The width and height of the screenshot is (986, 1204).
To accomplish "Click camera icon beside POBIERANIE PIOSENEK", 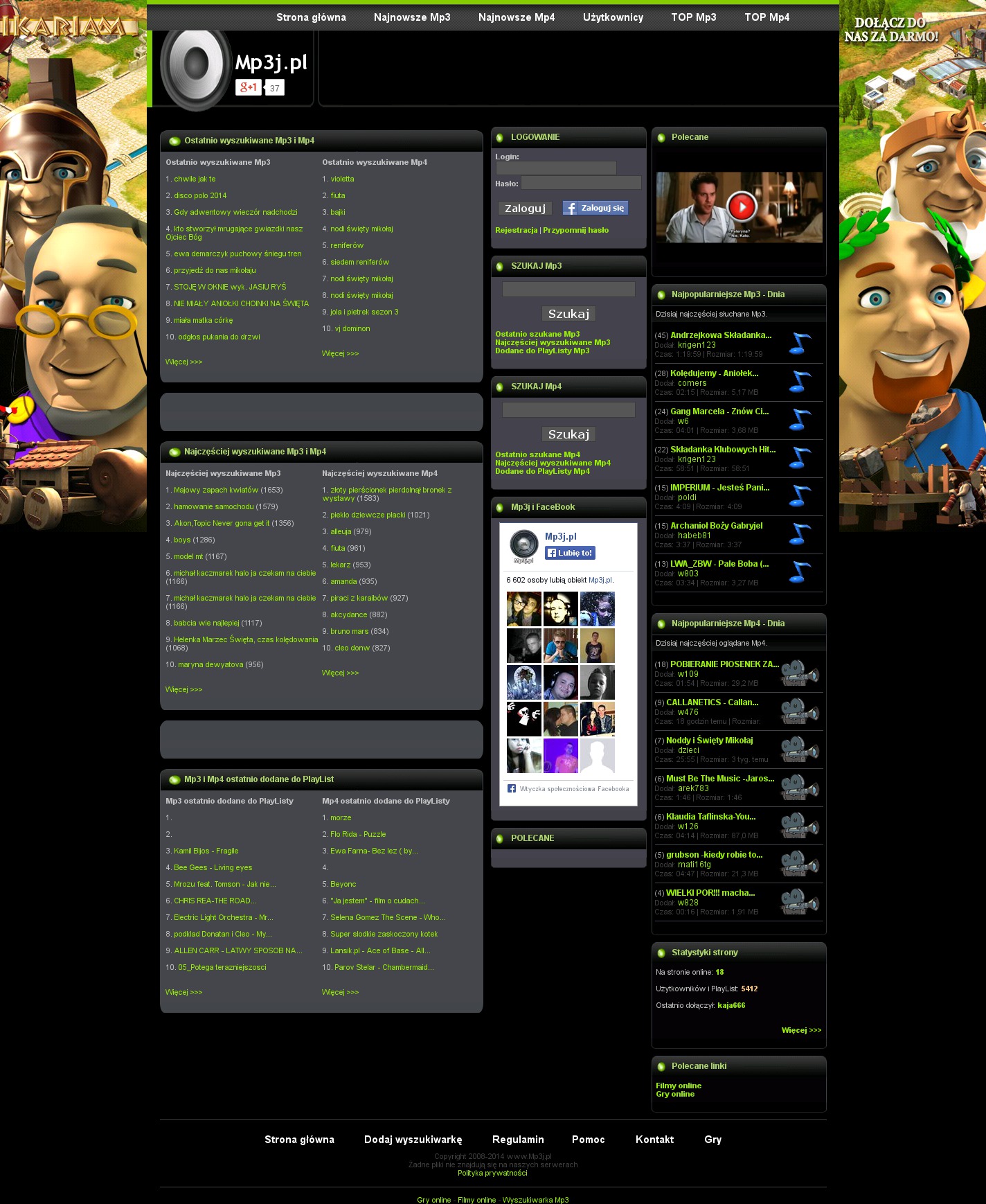I will 800,673.
